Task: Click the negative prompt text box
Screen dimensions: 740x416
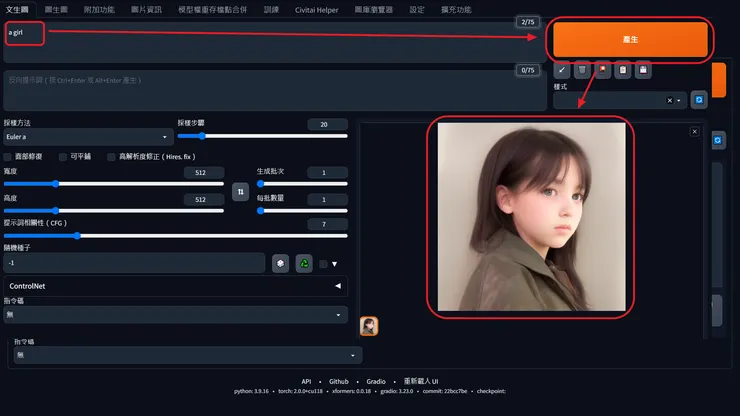Action: pos(275,91)
